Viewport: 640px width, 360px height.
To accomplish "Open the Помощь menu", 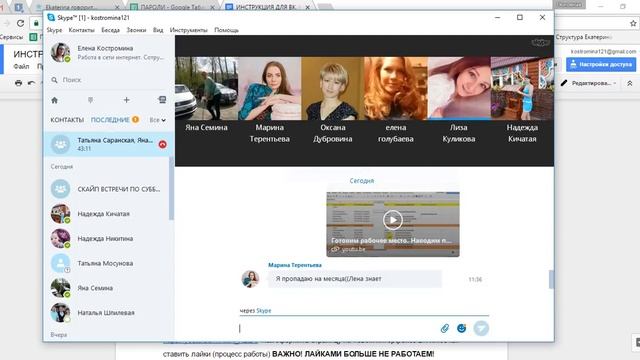I will 227,30.
